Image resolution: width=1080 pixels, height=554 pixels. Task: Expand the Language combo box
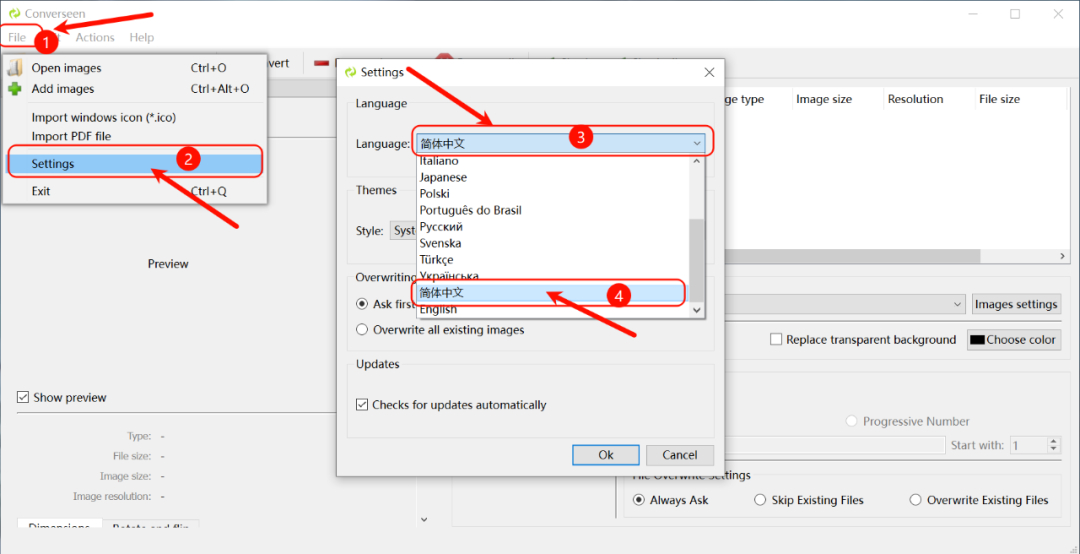(561, 143)
